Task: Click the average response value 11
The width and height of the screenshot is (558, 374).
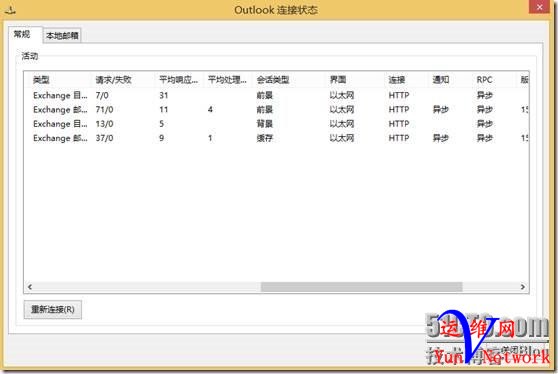Action: point(164,110)
